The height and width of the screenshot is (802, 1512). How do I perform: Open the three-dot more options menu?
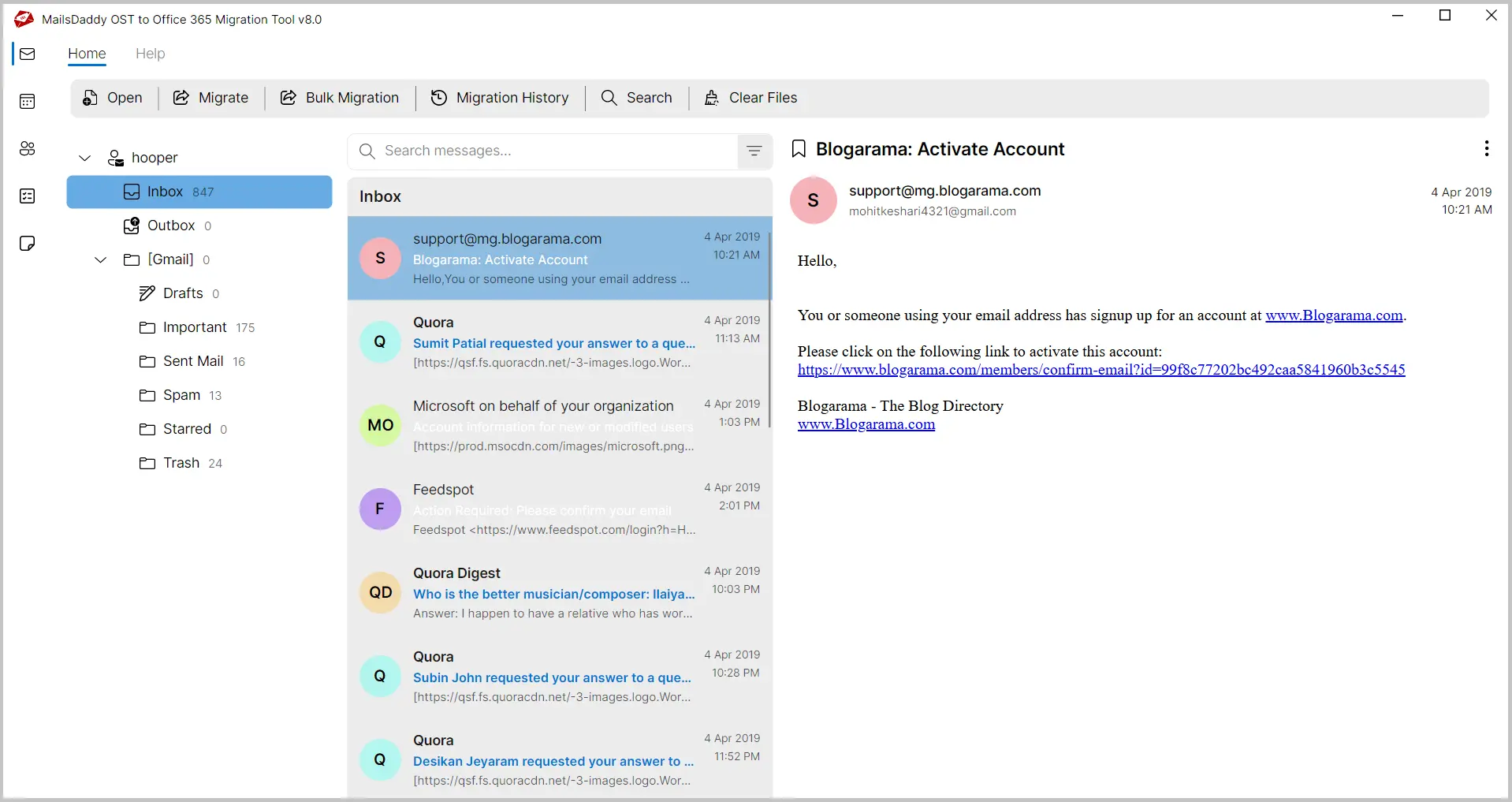click(1486, 148)
